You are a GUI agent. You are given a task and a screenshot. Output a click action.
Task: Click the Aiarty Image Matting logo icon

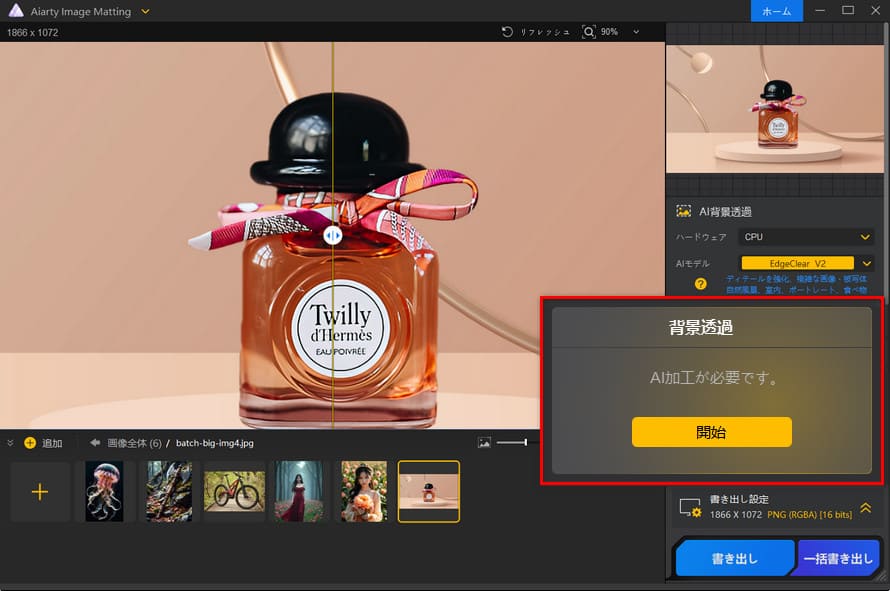pyautogui.click(x=15, y=11)
